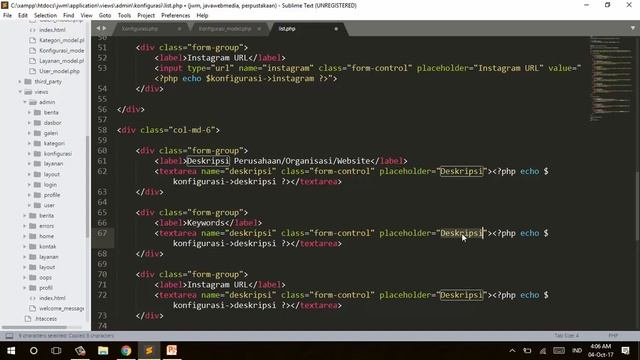This screenshot has width=640, height=360.
Task: Open User_model.php in the sidebar
Action: pos(60,71)
